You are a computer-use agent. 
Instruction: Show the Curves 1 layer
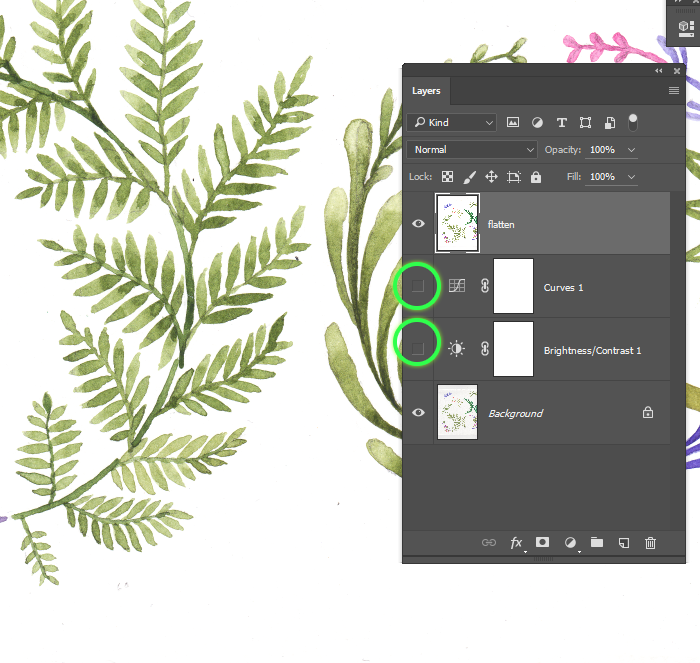[x=419, y=287]
